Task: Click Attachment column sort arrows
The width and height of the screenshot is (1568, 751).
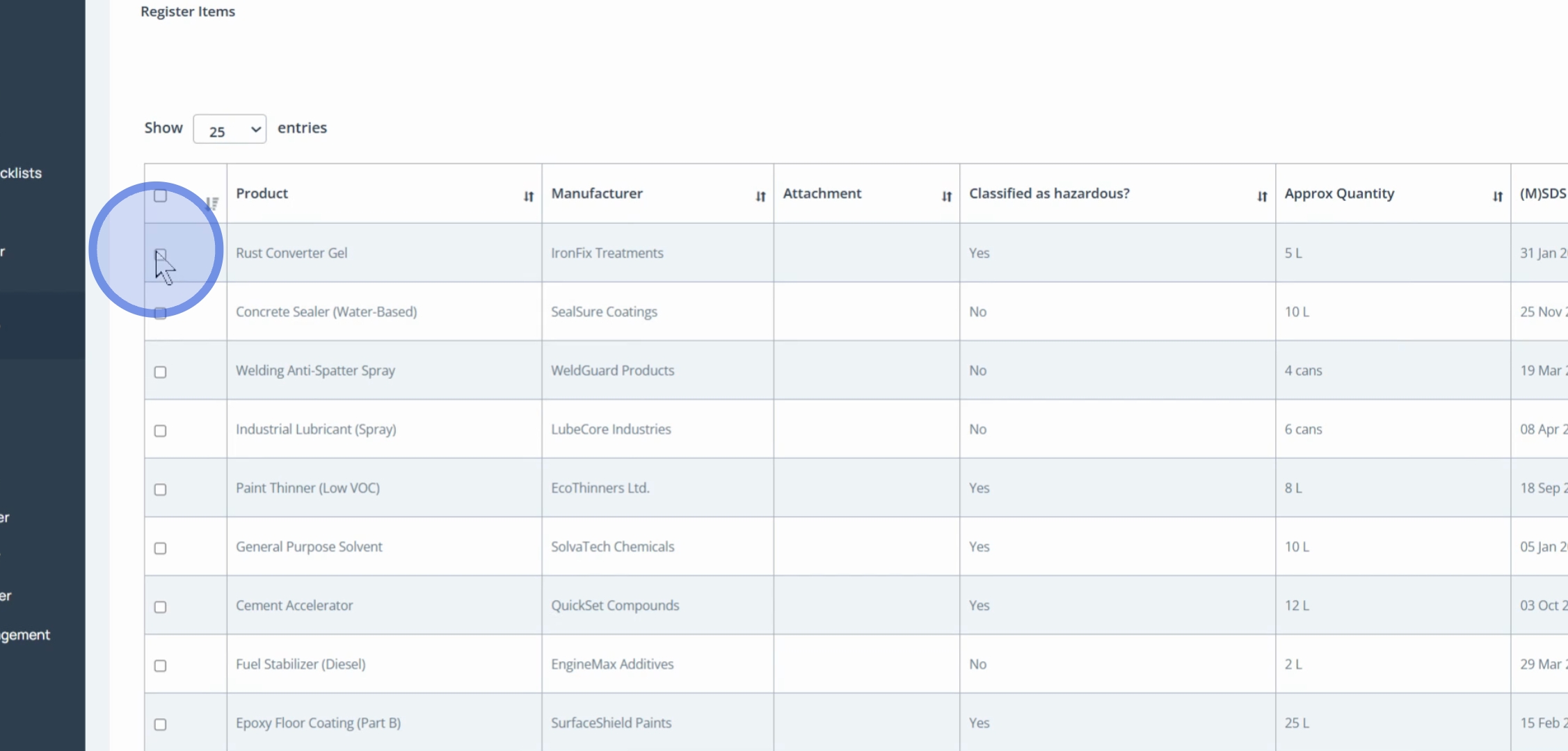Action: 946,197
